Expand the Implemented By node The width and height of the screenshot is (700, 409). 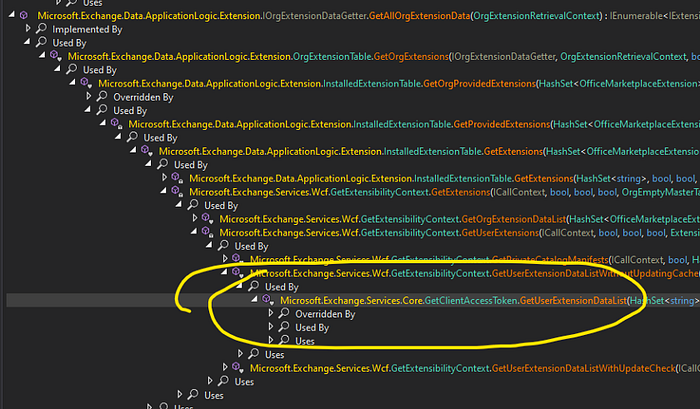click(27, 29)
